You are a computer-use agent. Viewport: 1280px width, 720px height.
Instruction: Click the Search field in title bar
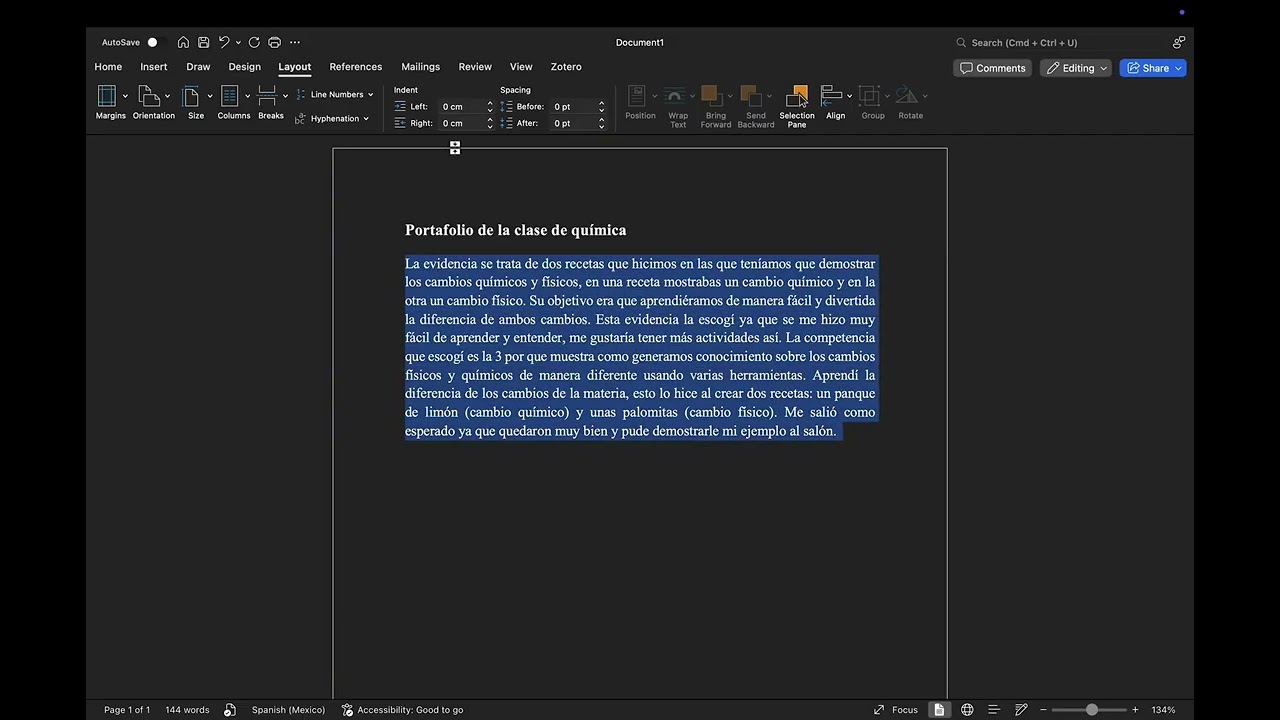(1060, 42)
